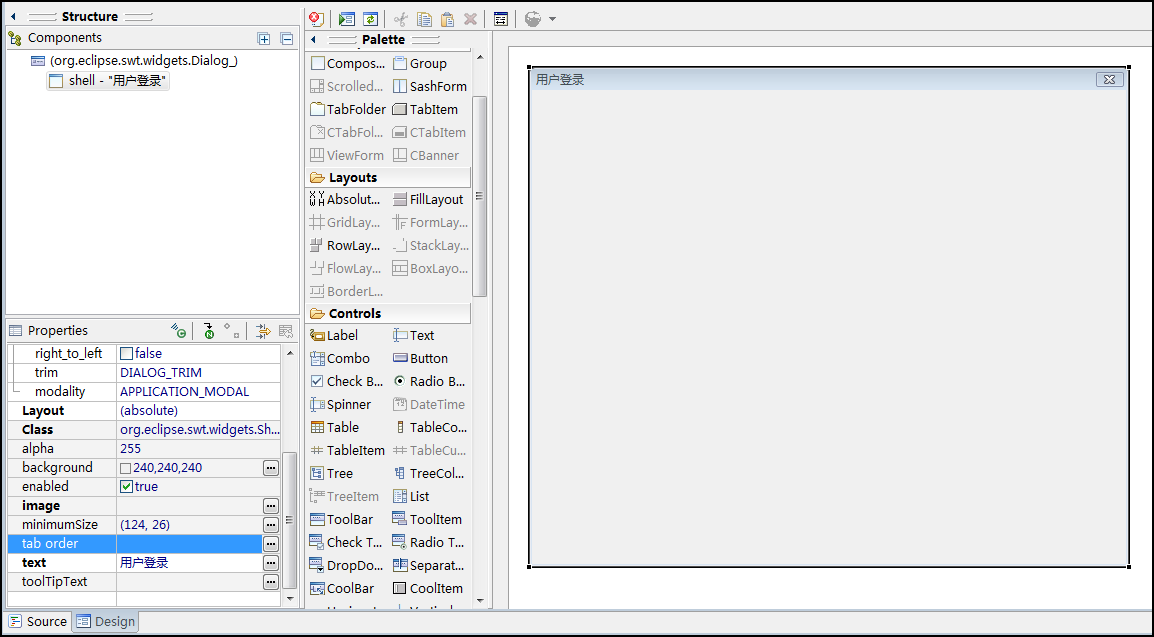1154x637 pixels.
Task: Select the Radio Button palette entry
Action: 428,381
